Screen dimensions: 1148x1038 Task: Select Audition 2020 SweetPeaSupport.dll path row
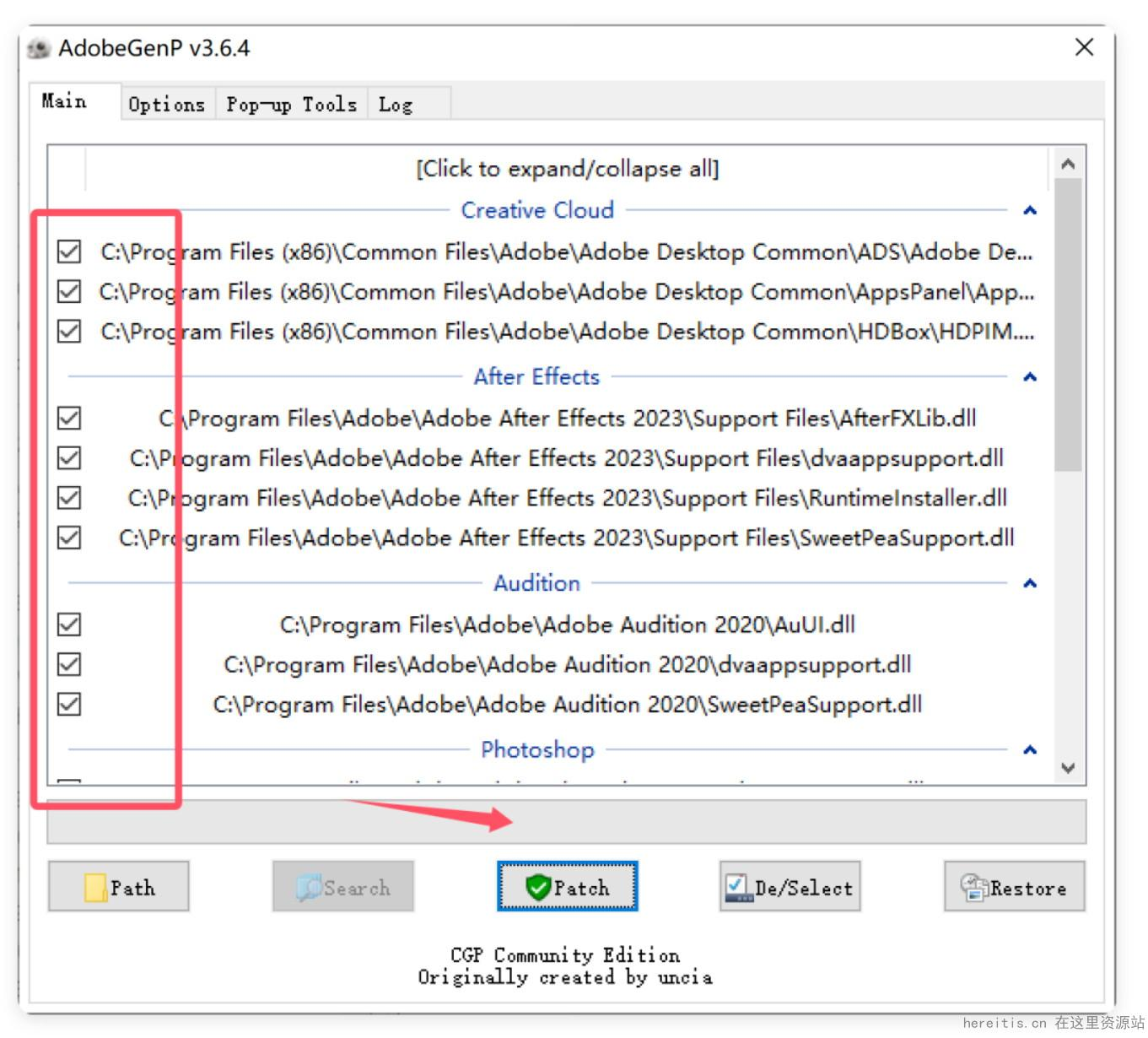click(x=567, y=704)
